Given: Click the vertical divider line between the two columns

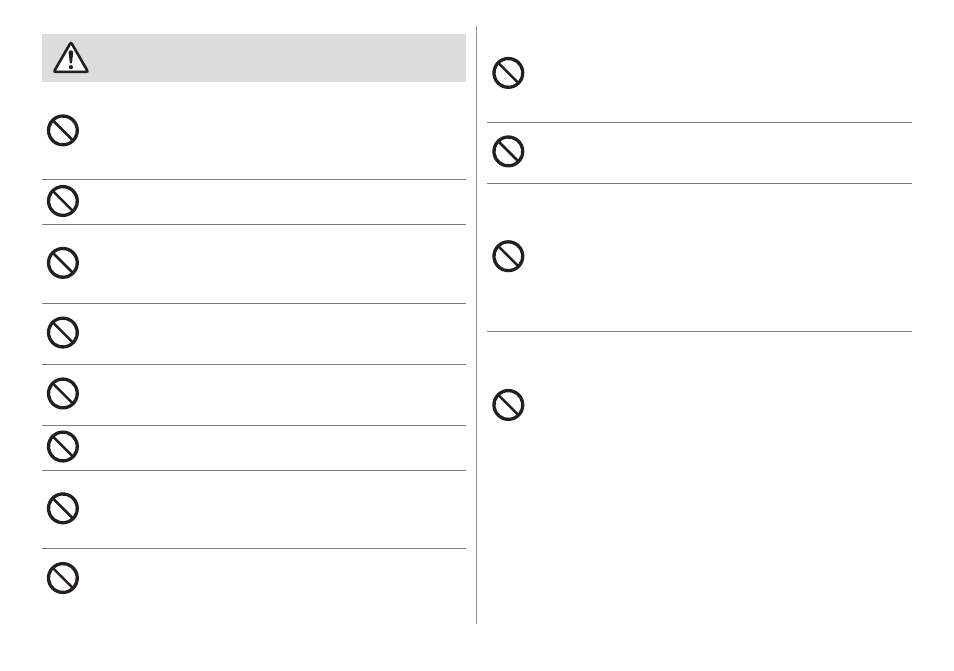Looking at the screenshot, I should pos(476,325).
